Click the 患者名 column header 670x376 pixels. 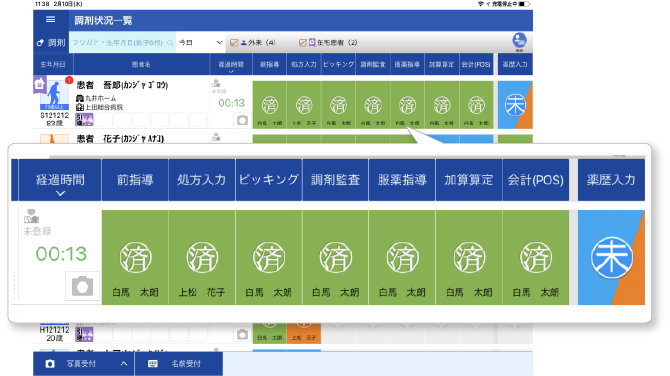141,65
